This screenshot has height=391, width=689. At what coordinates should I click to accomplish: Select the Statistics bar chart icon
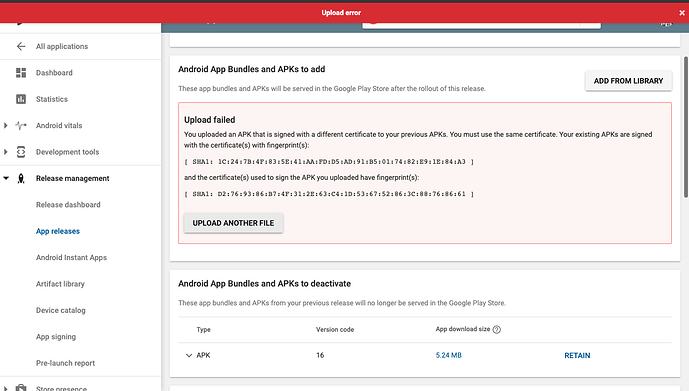click(x=21, y=99)
